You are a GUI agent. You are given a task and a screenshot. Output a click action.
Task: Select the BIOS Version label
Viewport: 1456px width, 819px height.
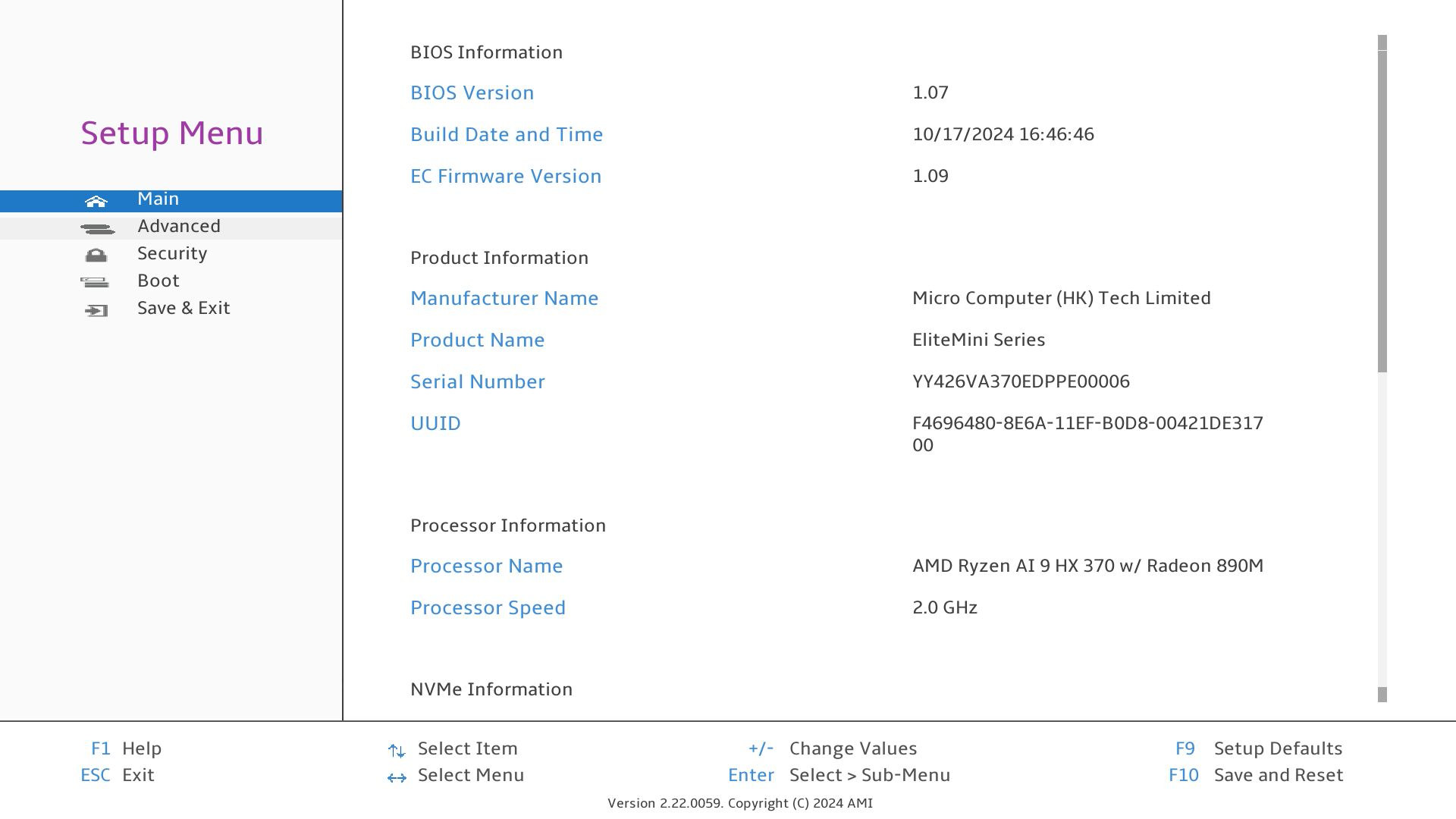(x=472, y=93)
